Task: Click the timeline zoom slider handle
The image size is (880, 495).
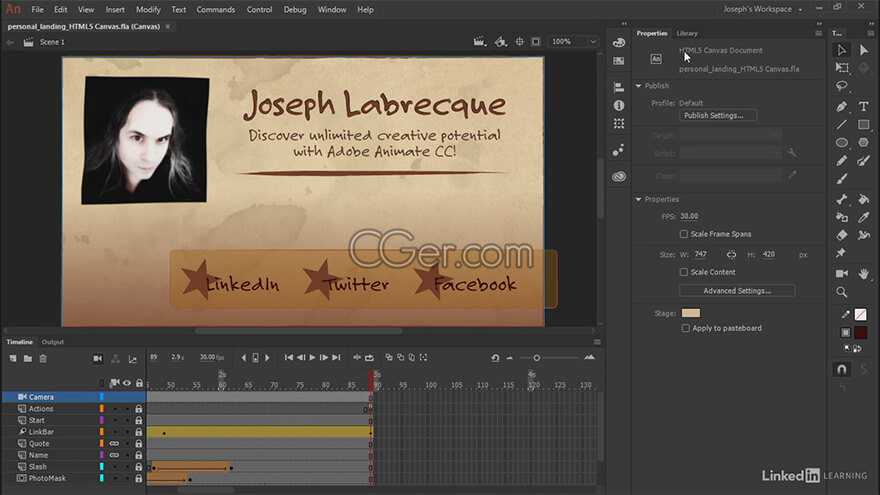Action: coord(537,358)
